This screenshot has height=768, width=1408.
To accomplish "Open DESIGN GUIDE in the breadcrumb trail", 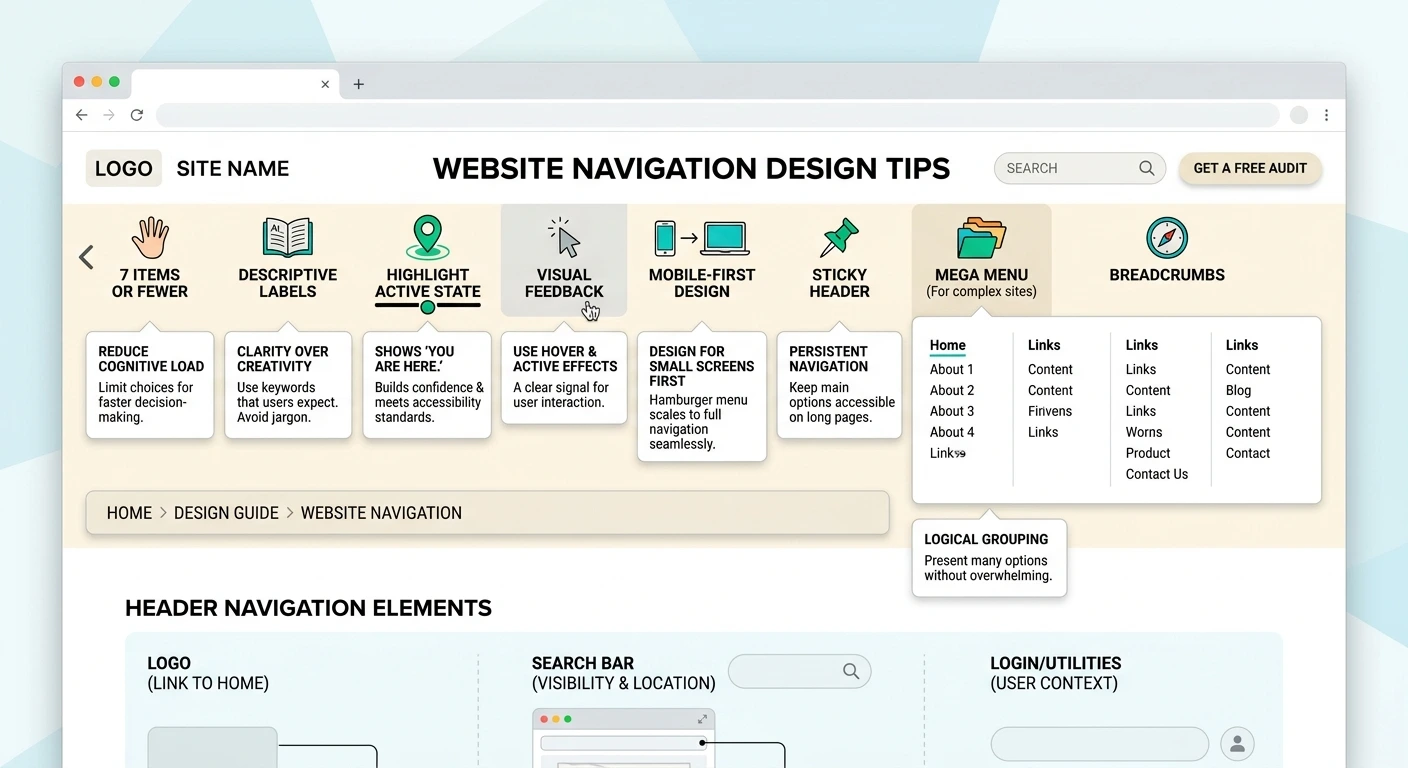I will 226,513.
